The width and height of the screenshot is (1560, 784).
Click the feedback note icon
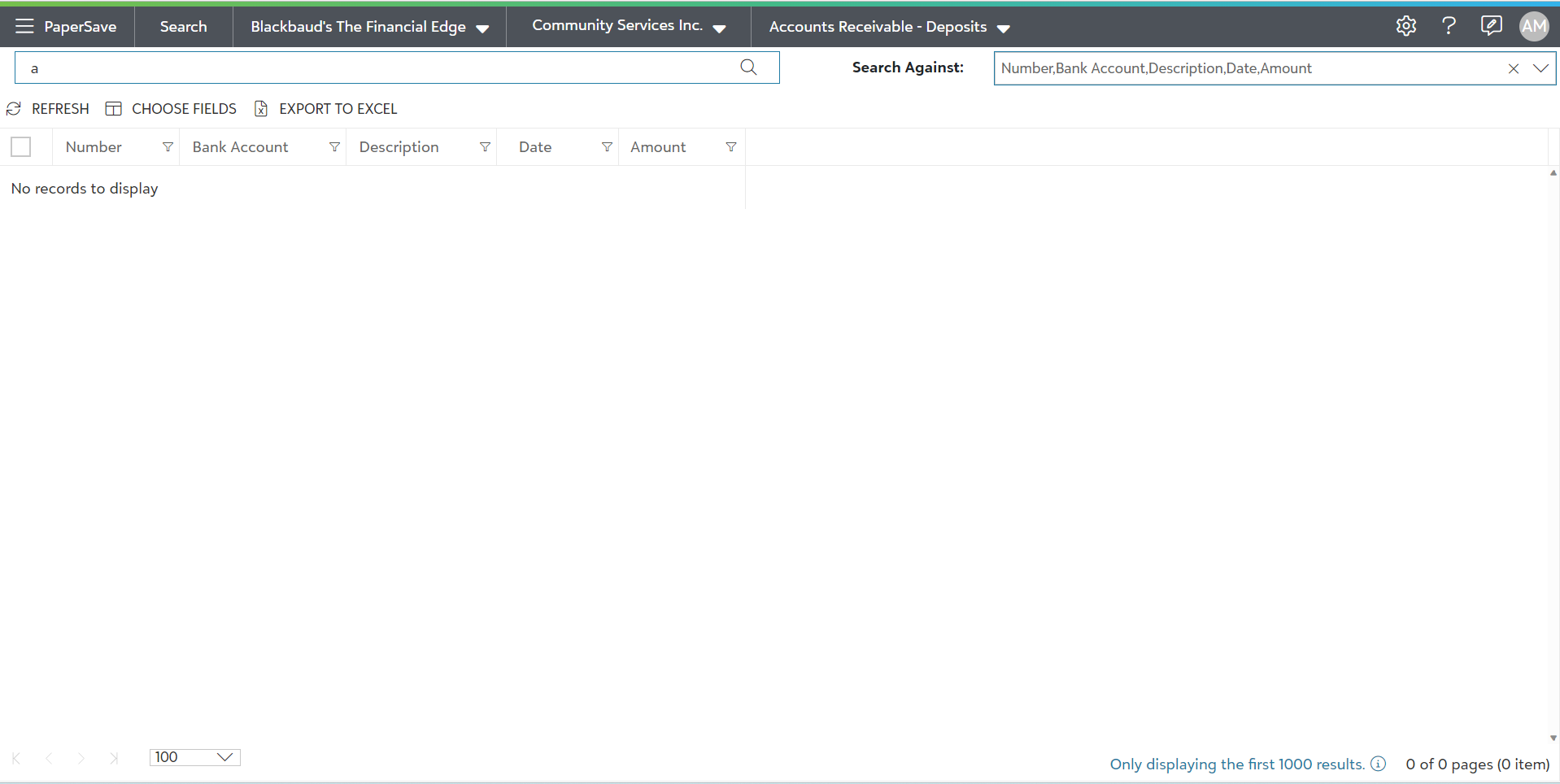click(1491, 26)
